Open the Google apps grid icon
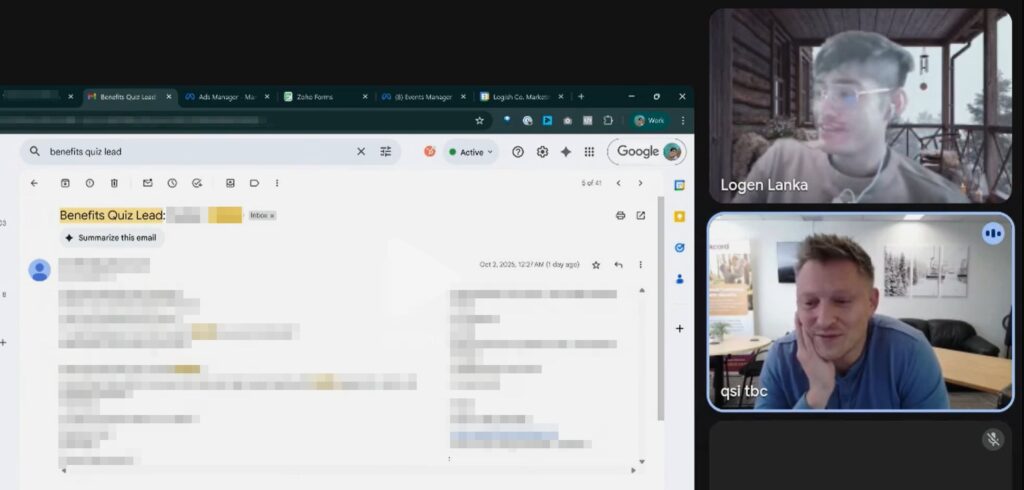1024x490 pixels. tap(589, 152)
